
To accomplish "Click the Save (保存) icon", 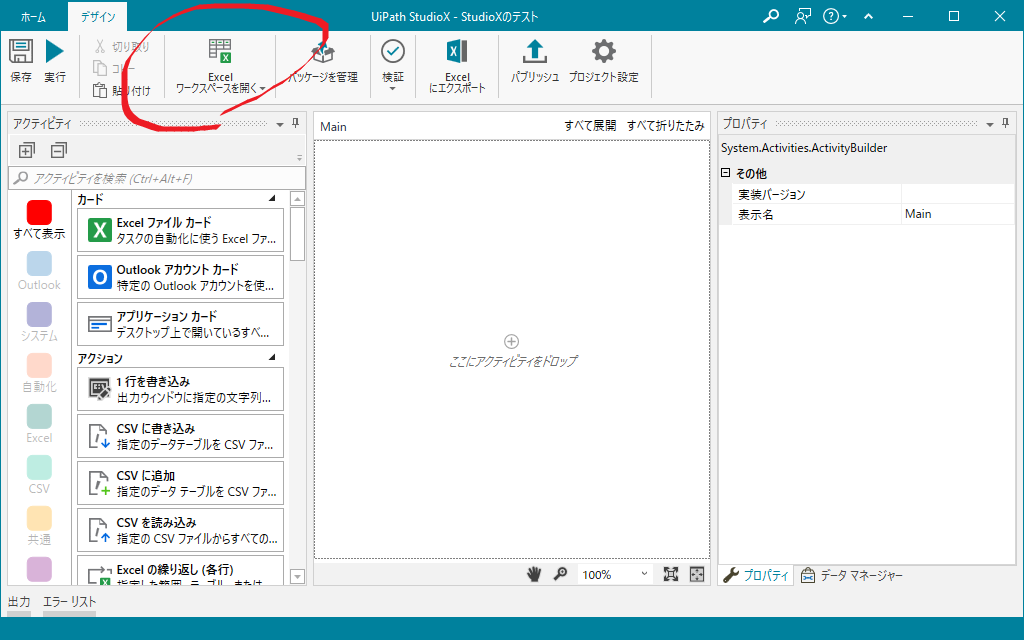I will coord(20,52).
